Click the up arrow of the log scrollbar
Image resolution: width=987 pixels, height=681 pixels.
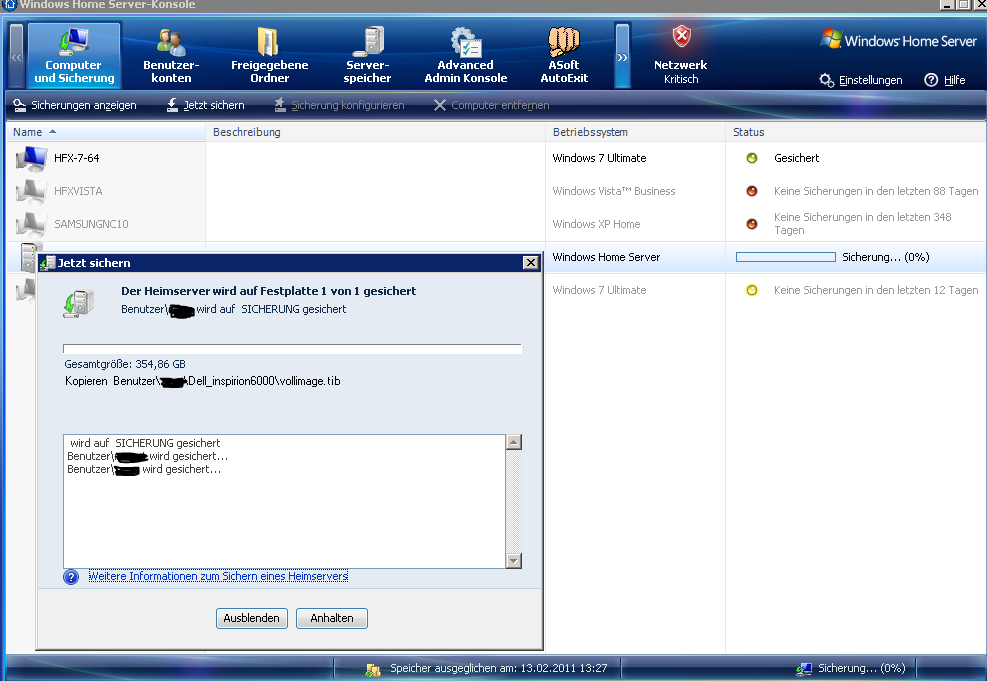click(x=514, y=442)
